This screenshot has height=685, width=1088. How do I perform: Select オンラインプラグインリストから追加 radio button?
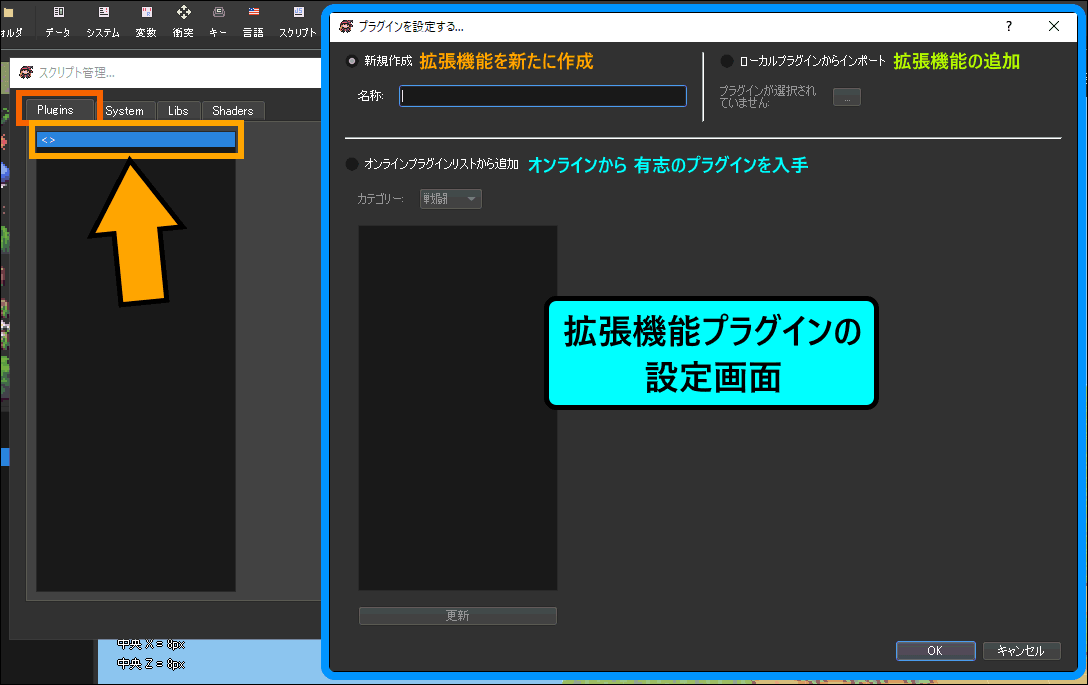[x=351, y=164]
